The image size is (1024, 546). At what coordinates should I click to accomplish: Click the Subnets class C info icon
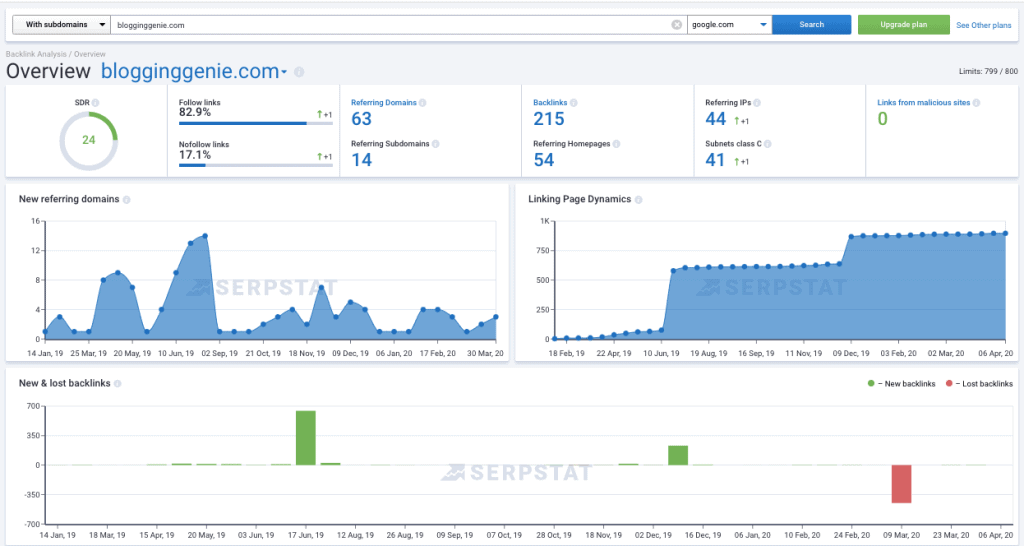pos(767,144)
